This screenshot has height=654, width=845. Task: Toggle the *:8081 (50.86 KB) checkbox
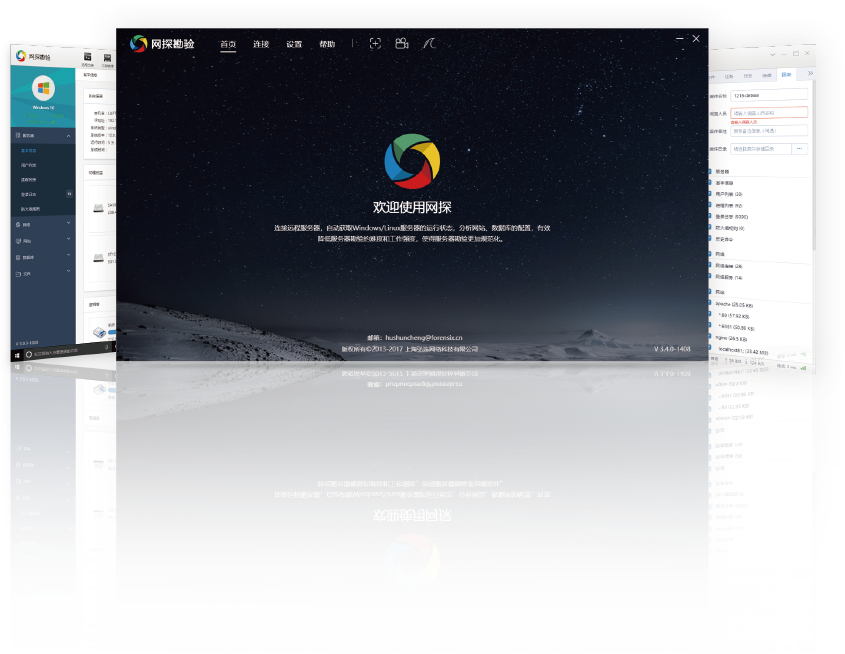[710, 323]
